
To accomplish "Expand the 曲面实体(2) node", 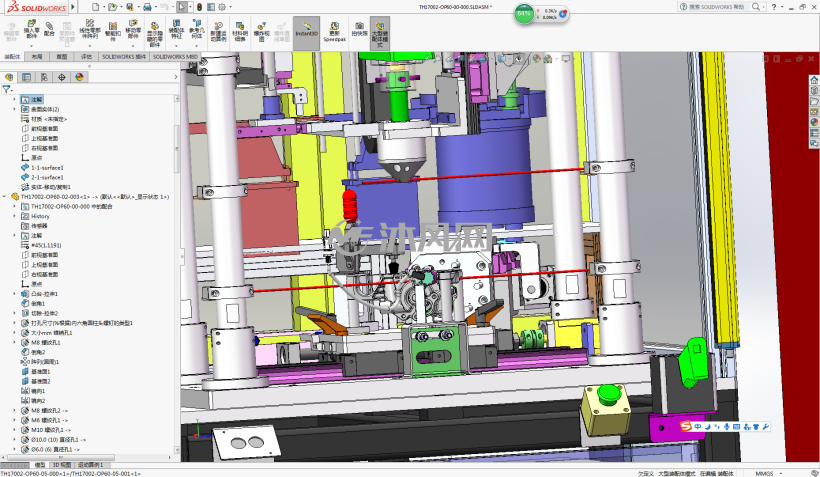I will click(x=14, y=109).
